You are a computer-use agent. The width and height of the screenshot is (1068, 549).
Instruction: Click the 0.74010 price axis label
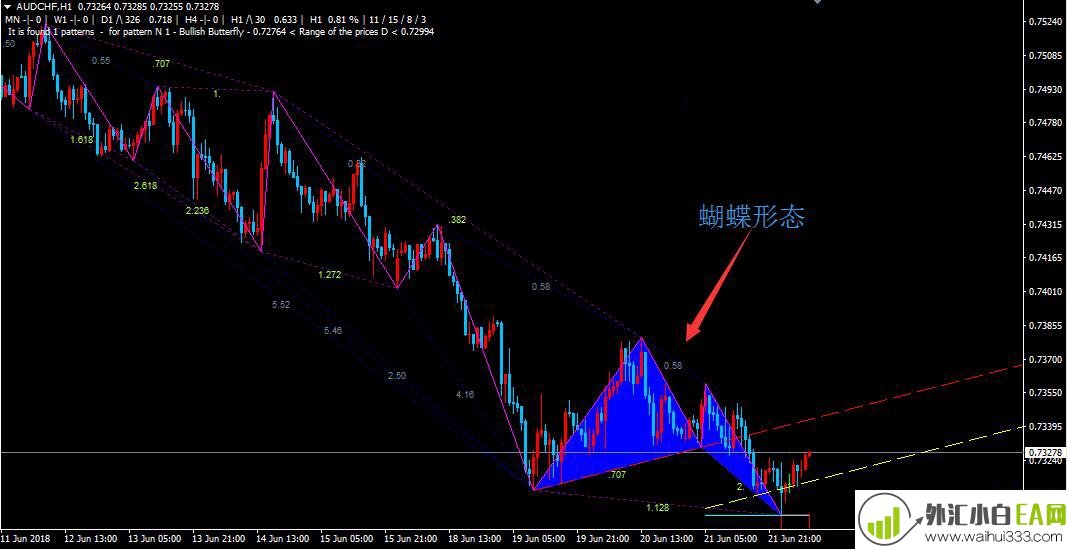point(1045,292)
